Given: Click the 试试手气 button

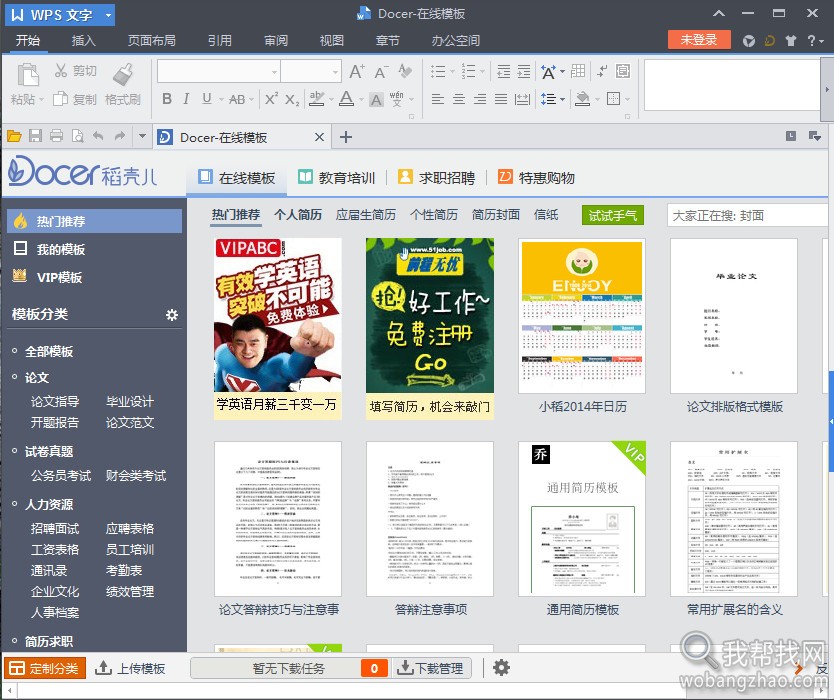Looking at the screenshot, I should tap(613, 215).
